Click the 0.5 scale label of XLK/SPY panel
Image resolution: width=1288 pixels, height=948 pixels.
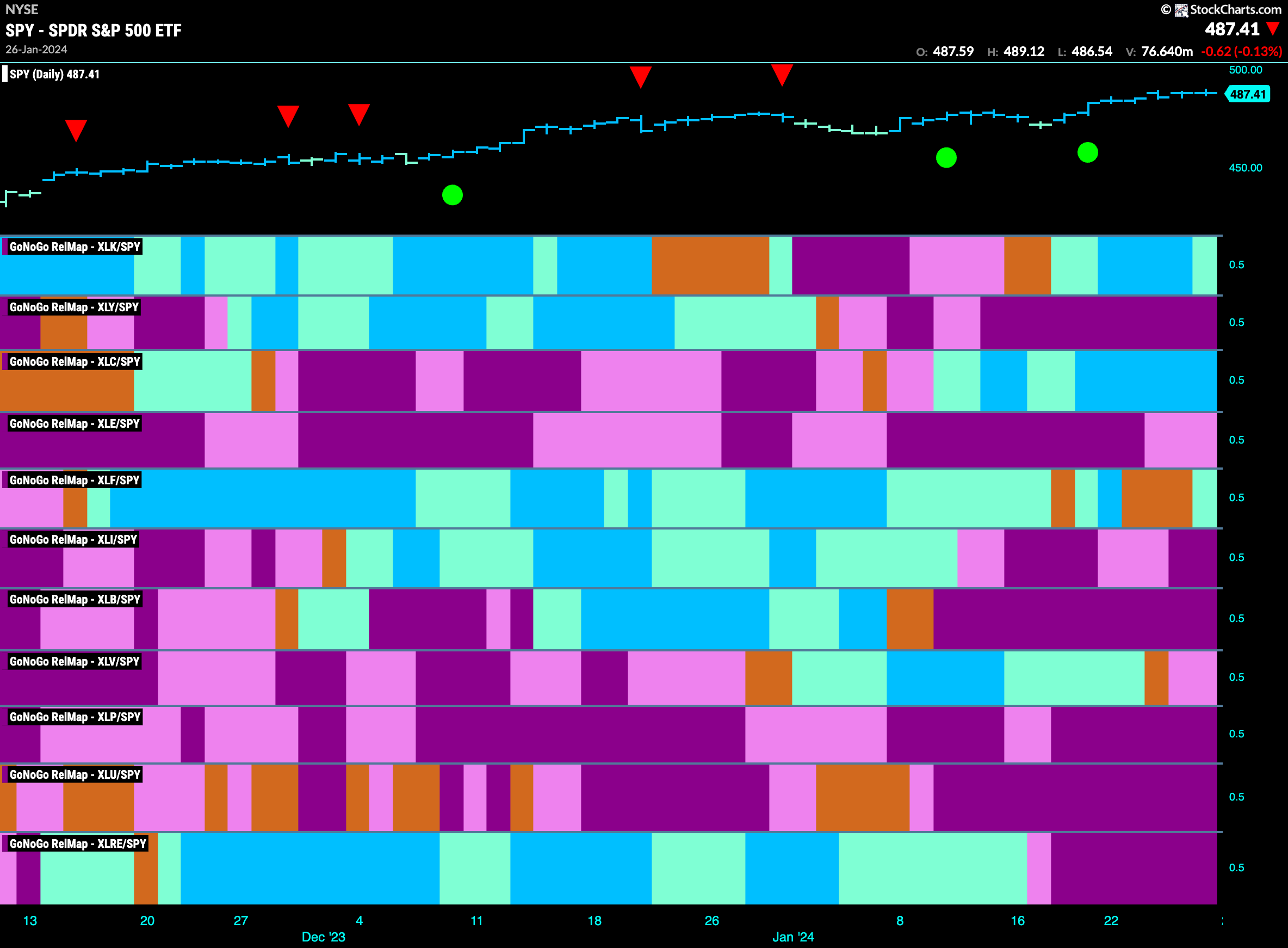point(1236,264)
